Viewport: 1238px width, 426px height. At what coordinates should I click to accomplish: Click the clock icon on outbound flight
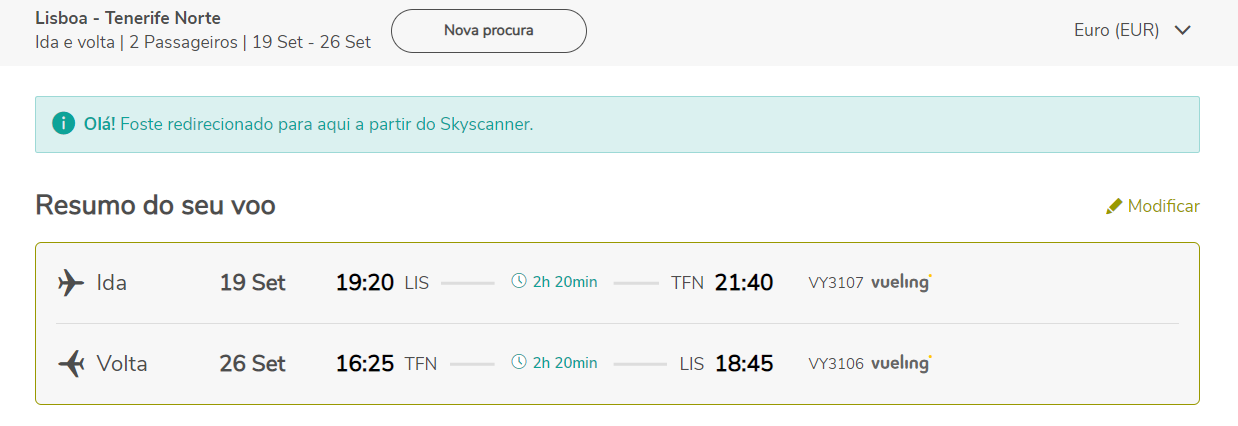click(518, 282)
